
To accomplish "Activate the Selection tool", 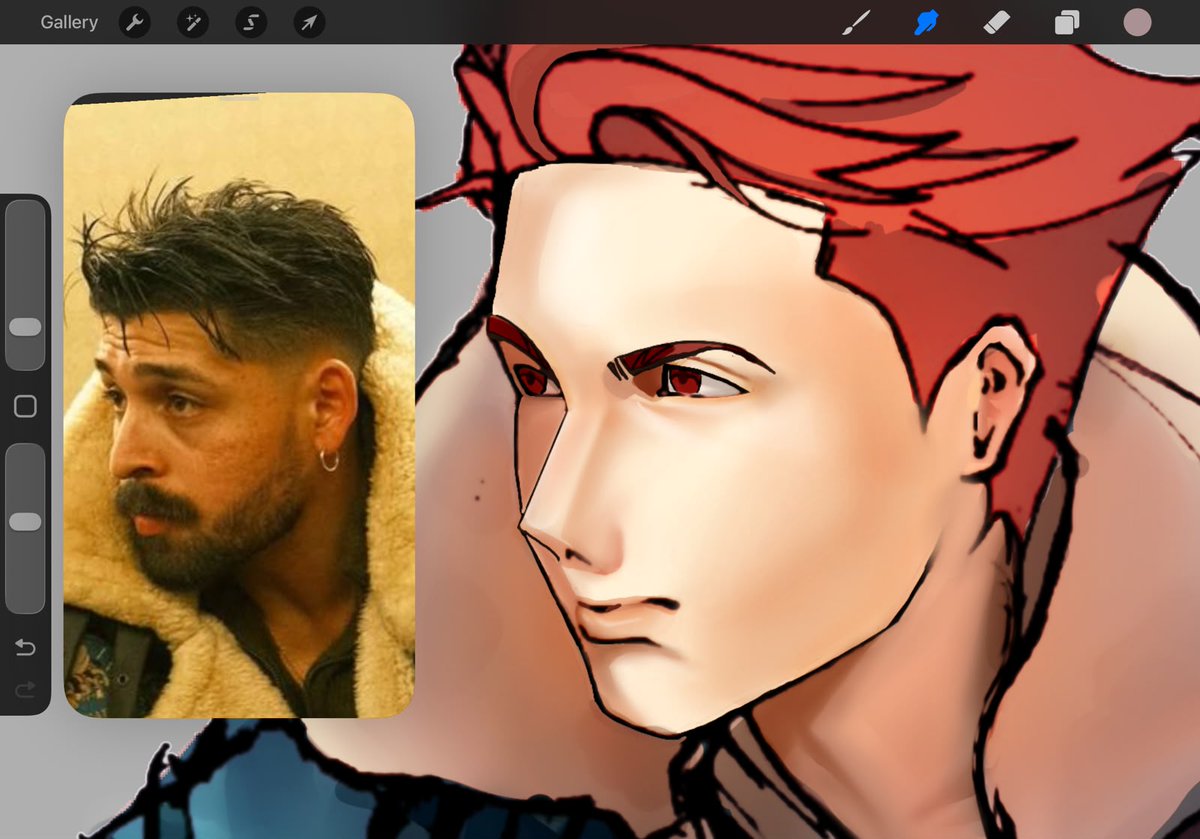I will [251, 22].
